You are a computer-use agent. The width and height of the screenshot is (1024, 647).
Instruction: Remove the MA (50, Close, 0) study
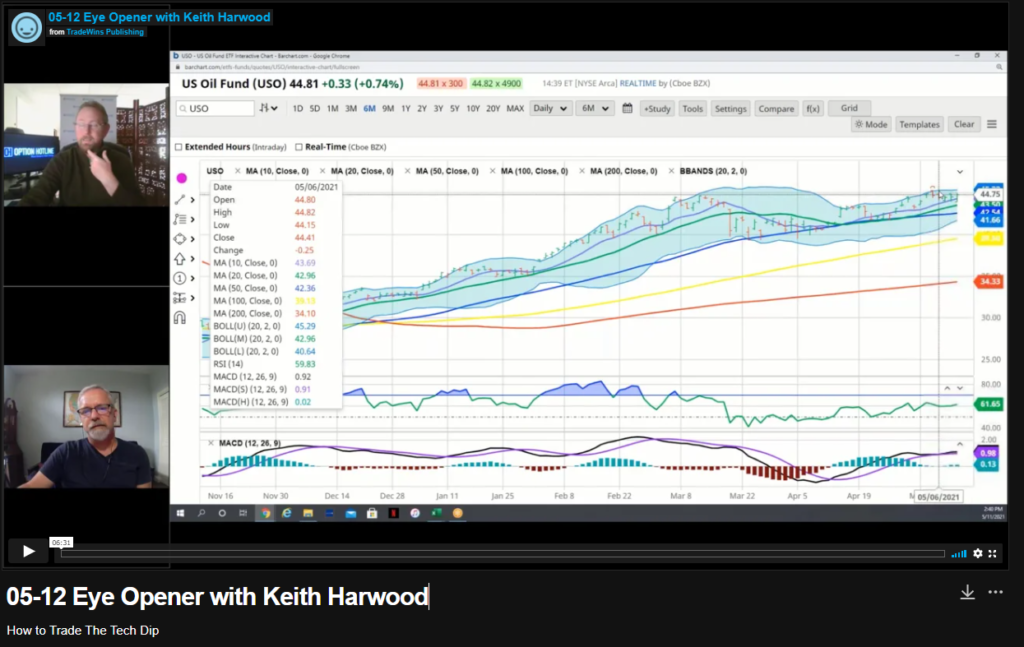click(x=407, y=171)
